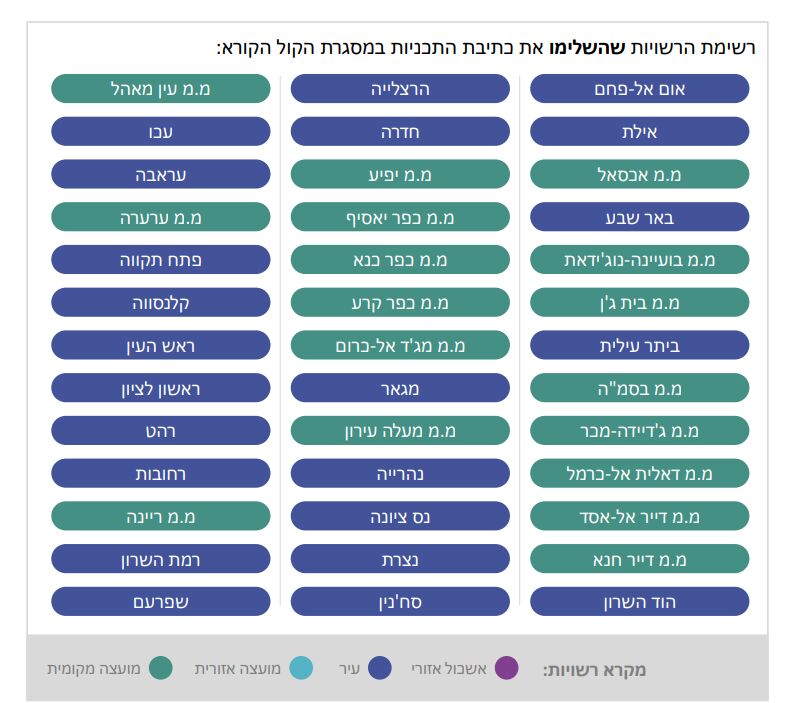Image resolution: width=811 pixels, height=703 pixels.
Task: Click the רמת השרון pill
Action: pos(161,559)
